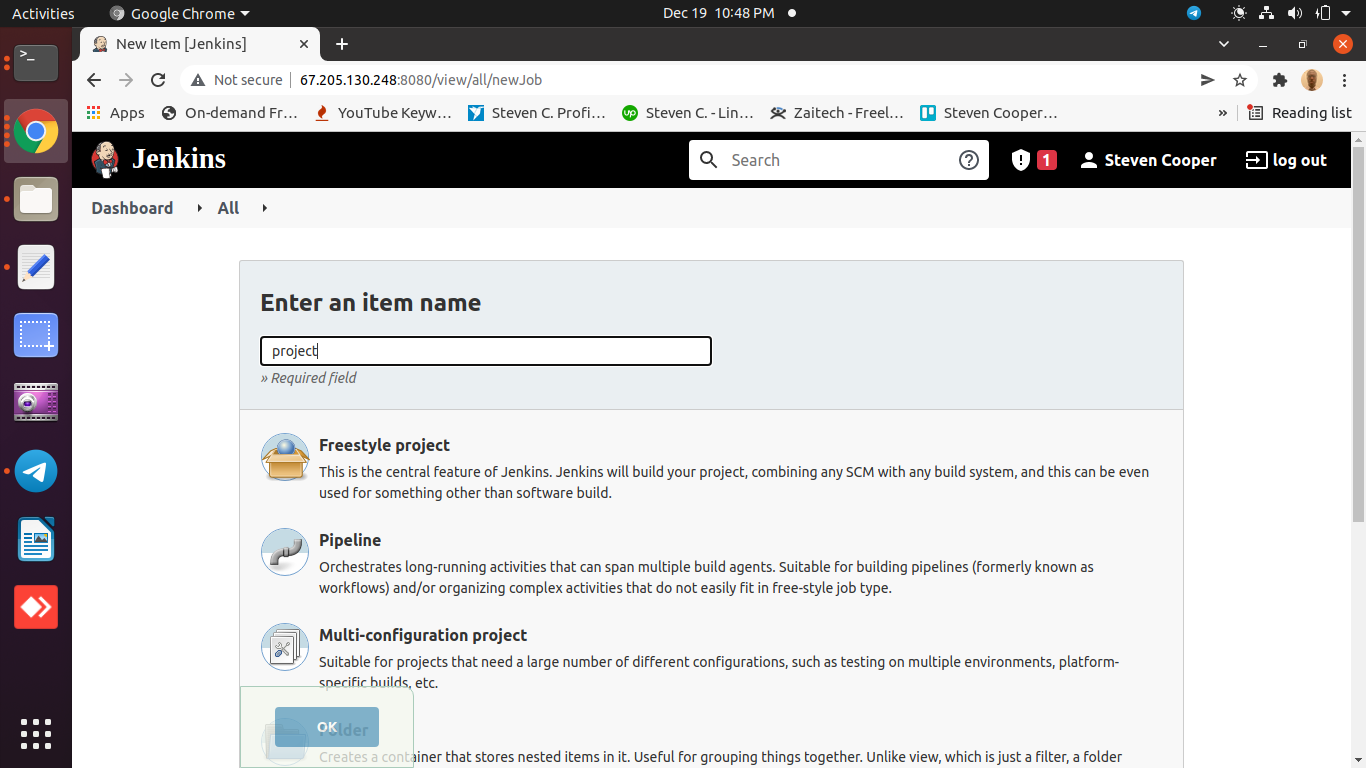Open Steven Cooper… Trello bookmark

click(x=988, y=113)
